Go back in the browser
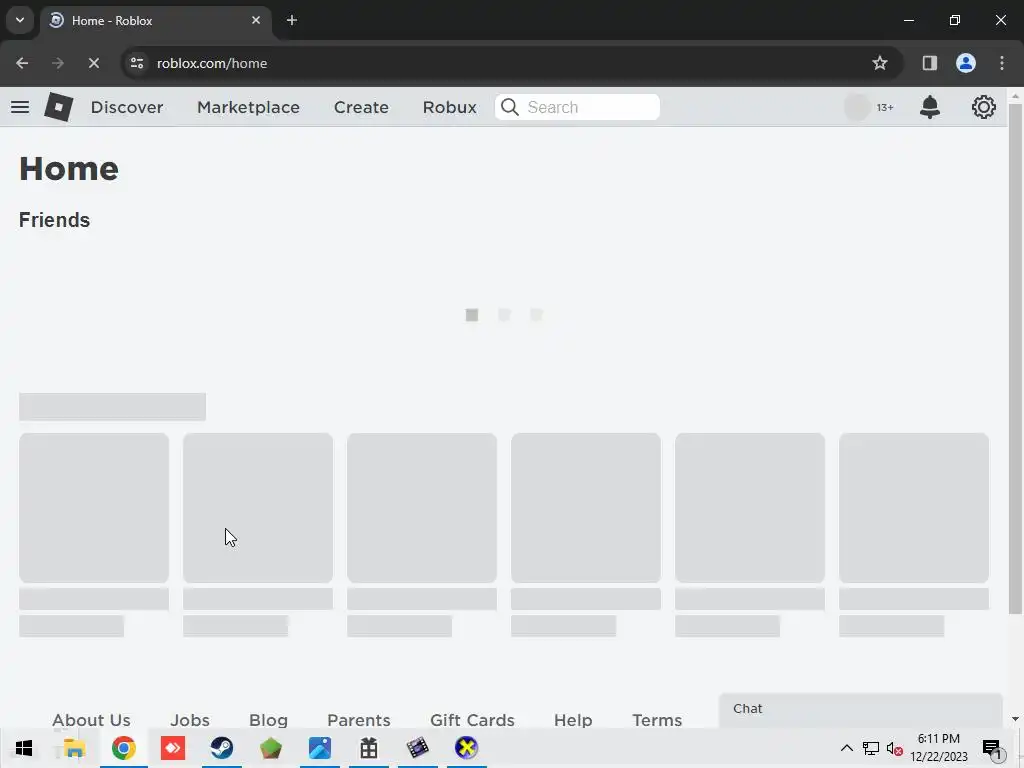The height and width of the screenshot is (768, 1024). [22, 63]
